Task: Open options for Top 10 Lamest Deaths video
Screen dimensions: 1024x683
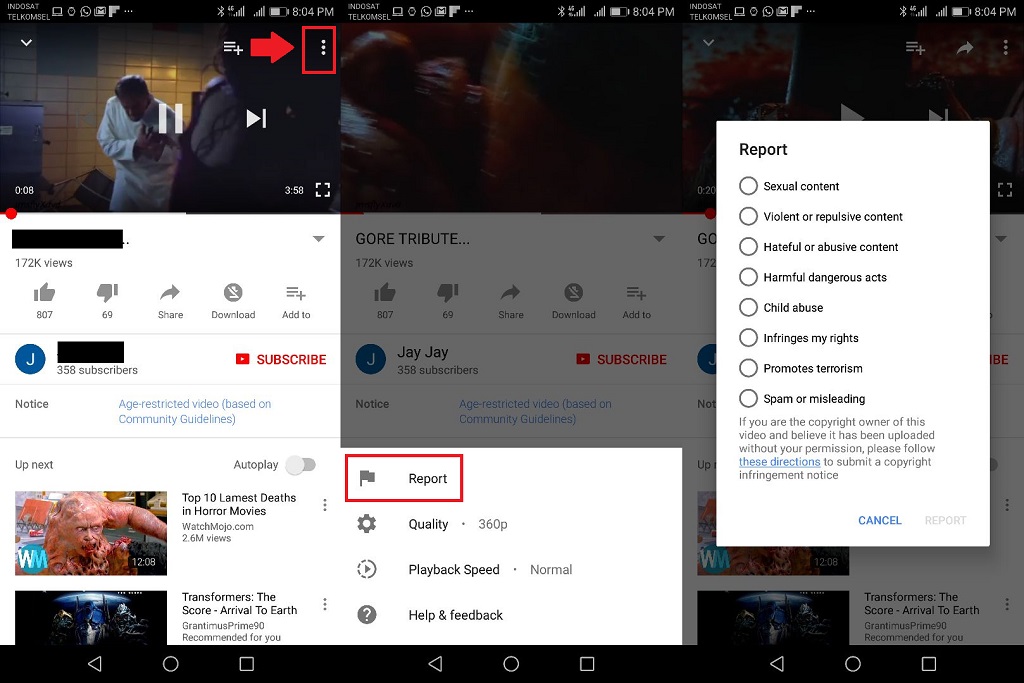Action: (x=324, y=505)
